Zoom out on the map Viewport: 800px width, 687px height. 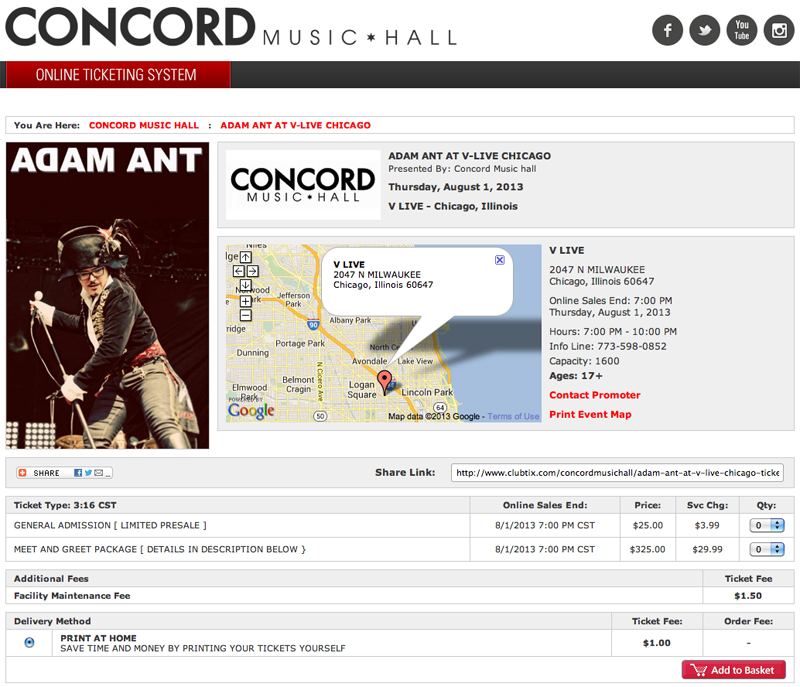[x=246, y=315]
